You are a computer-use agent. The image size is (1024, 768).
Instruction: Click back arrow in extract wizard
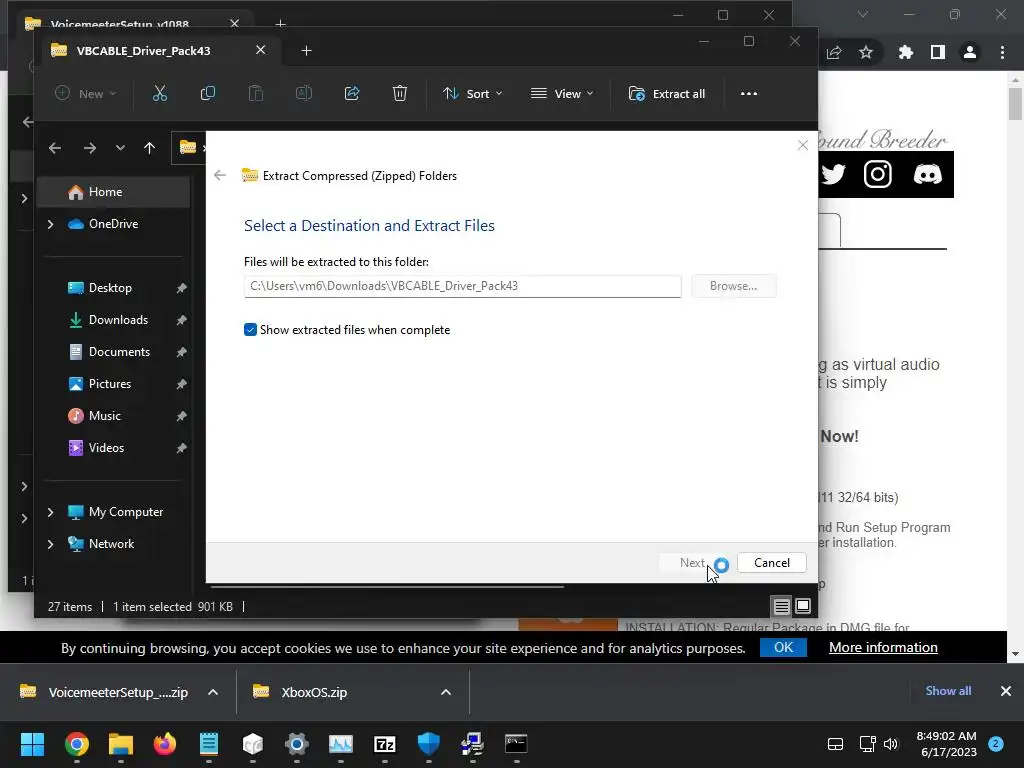click(220, 175)
